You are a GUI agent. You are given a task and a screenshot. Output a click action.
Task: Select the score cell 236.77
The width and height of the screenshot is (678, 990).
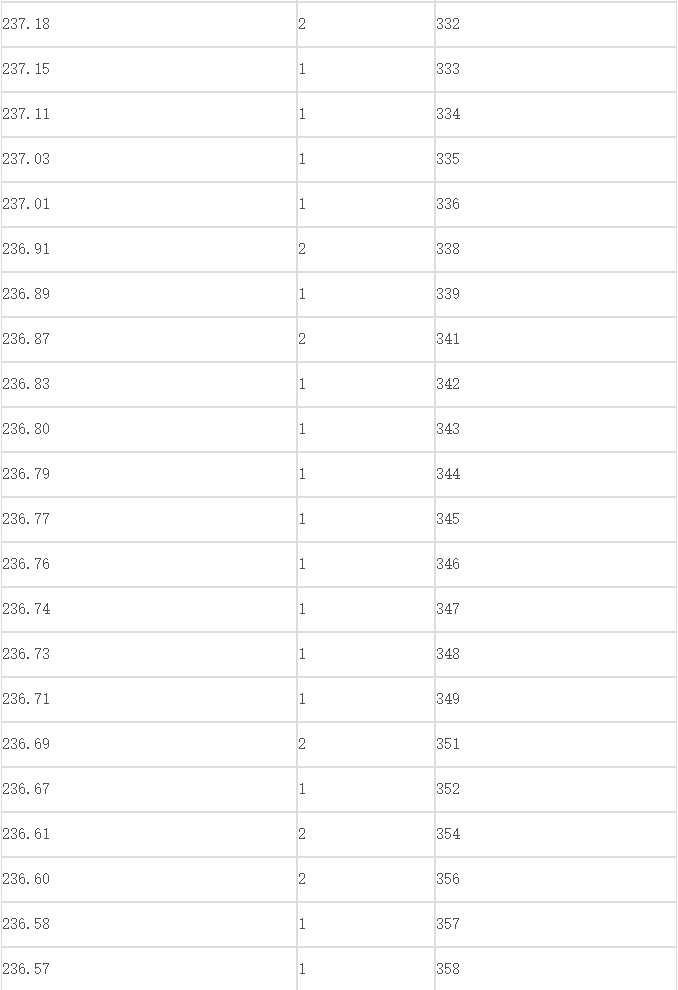[x=149, y=519]
